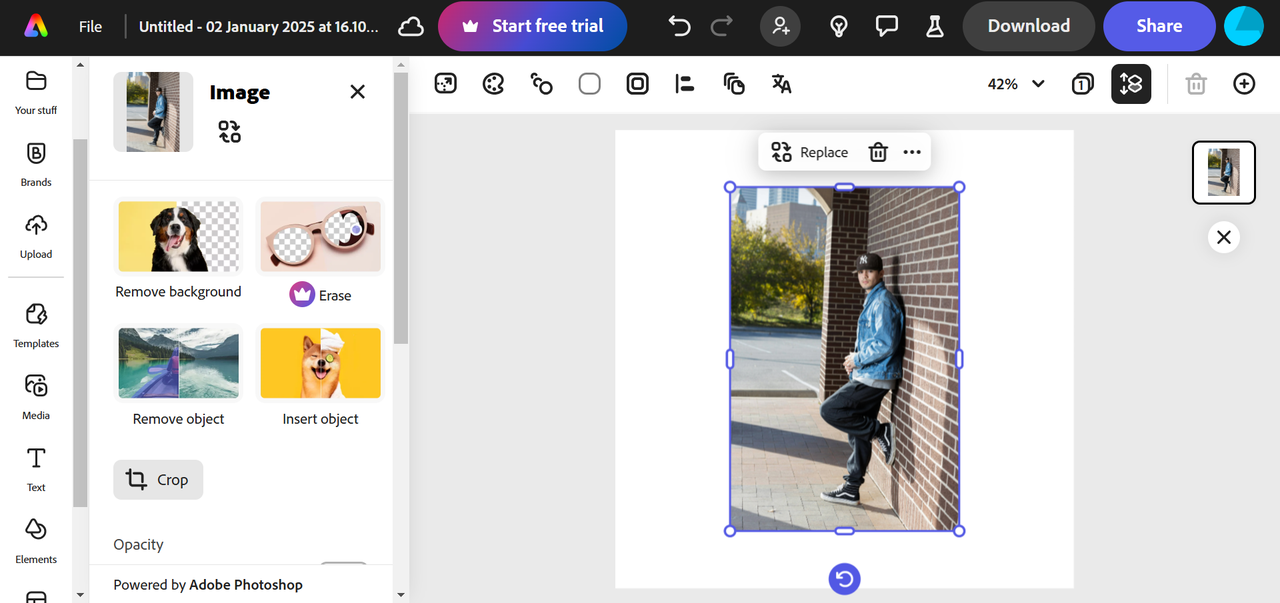This screenshot has width=1280, height=603.
Task: Open Your stuff in the sidebar
Action: pos(36,92)
